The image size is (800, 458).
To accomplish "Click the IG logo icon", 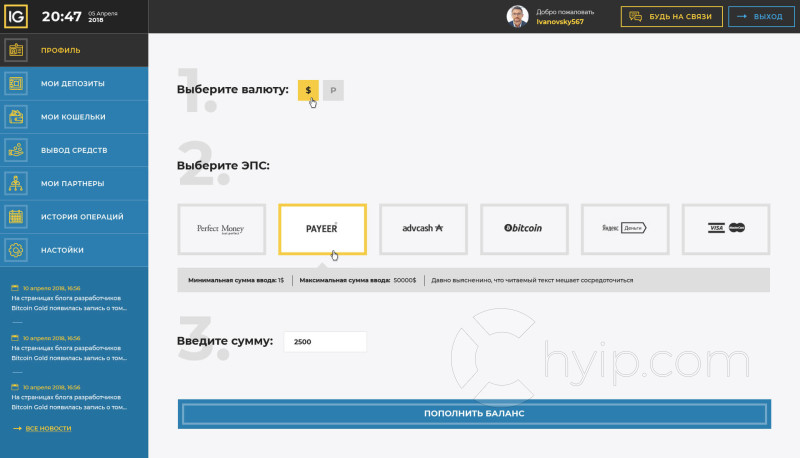I will 16,16.
